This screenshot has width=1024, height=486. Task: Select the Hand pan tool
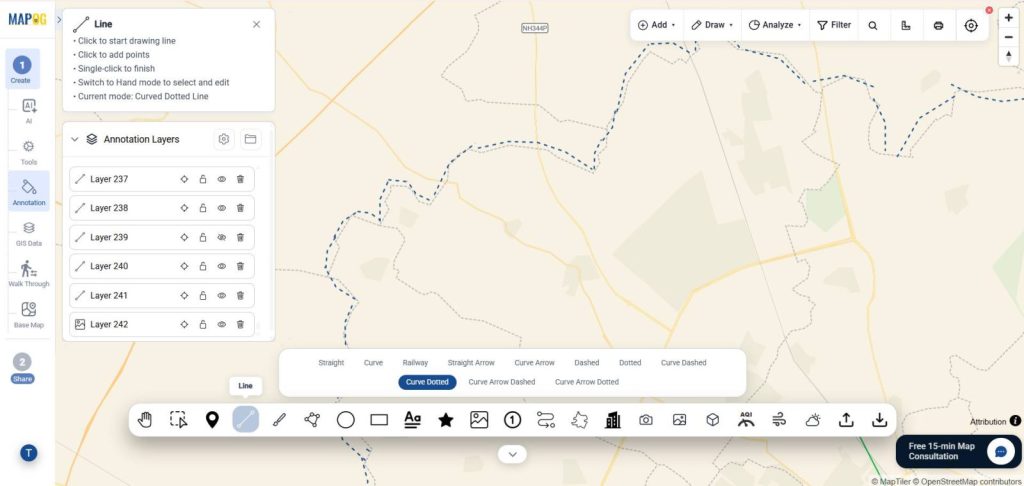coord(145,420)
